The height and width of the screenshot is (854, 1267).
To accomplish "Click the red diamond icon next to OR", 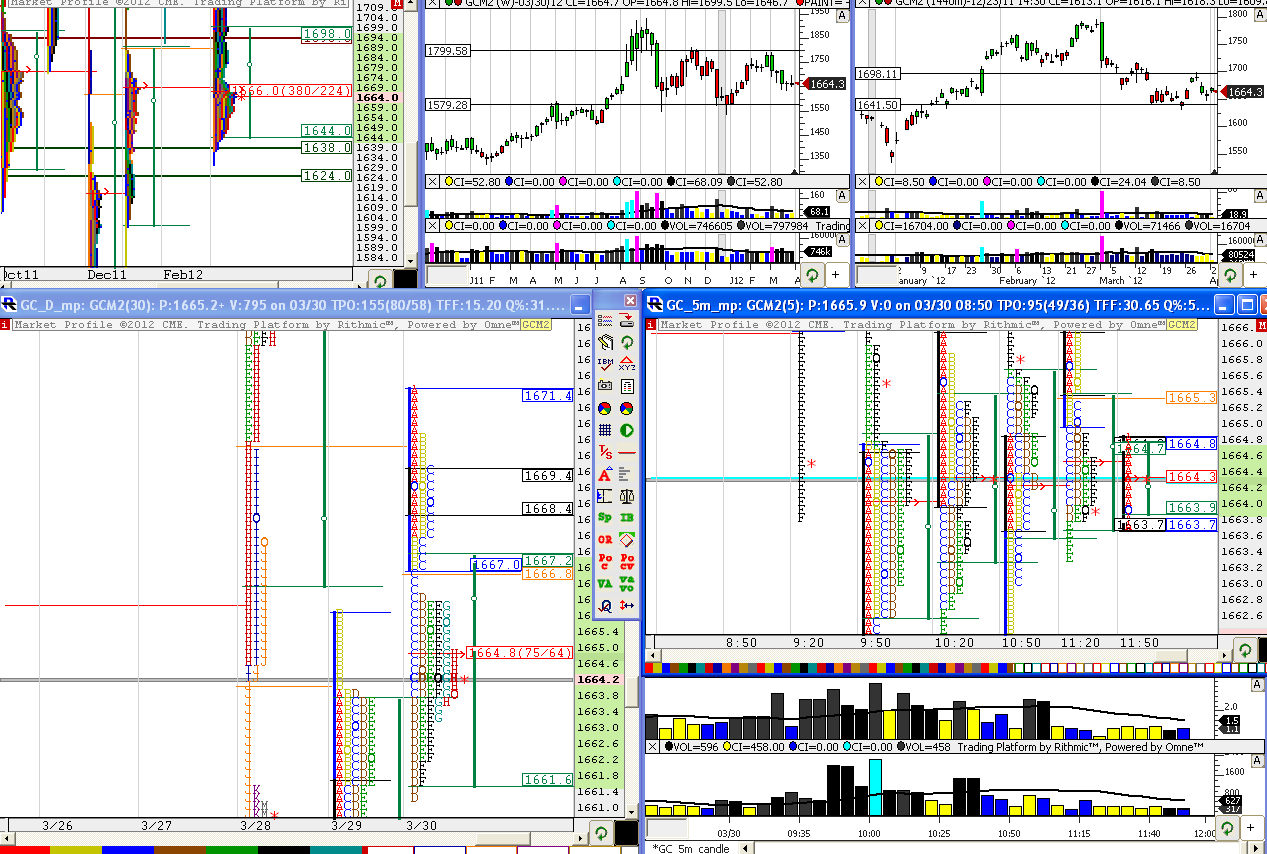I will (627, 539).
